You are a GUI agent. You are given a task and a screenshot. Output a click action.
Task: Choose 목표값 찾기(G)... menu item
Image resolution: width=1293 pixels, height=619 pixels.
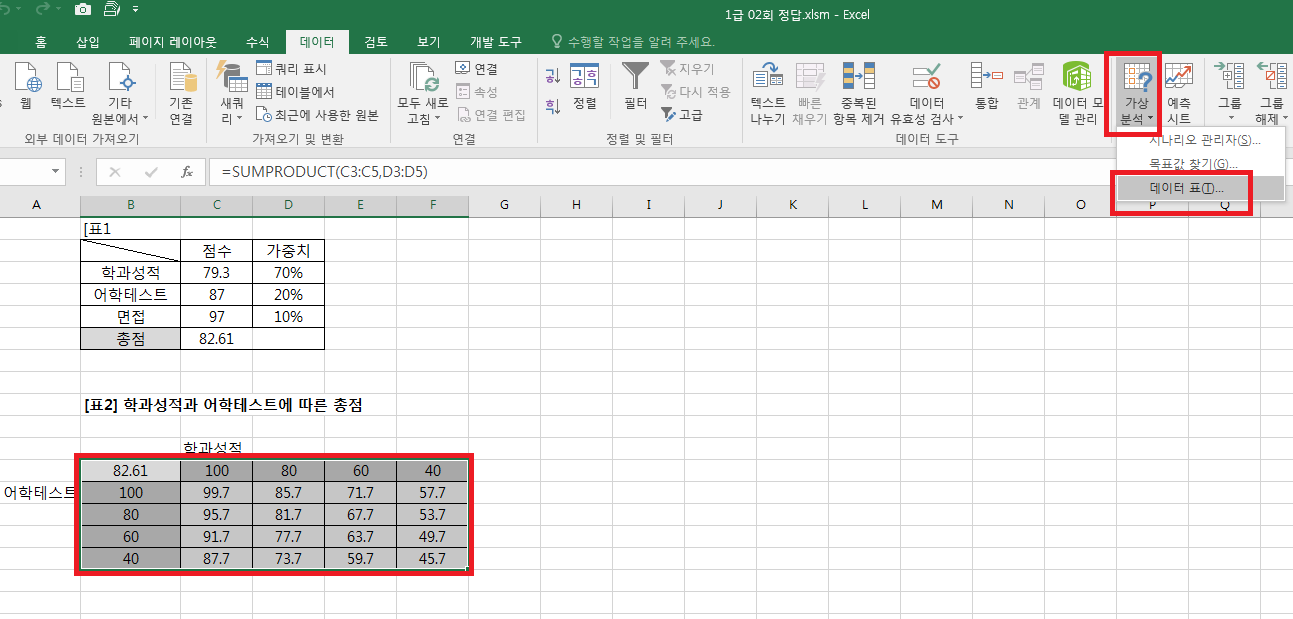1193,163
